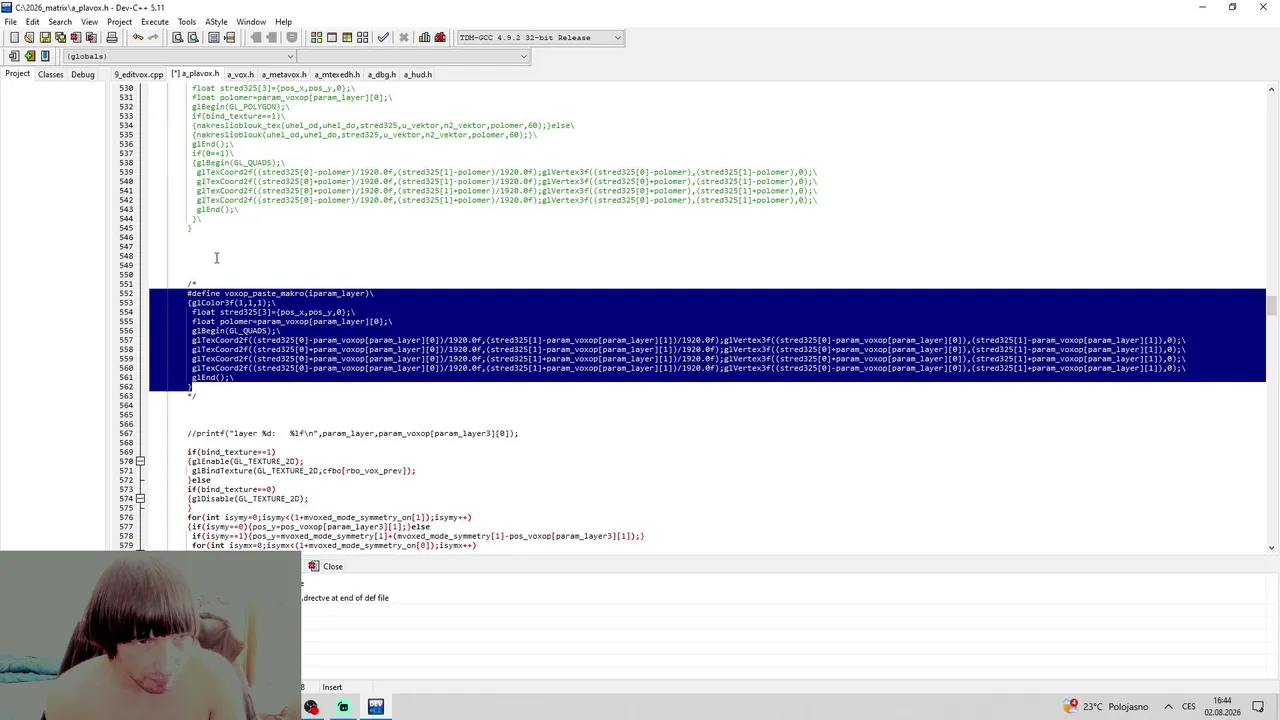This screenshot has height=720, width=1280.
Task: Click the Open file toolbar icon
Action: point(29,38)
